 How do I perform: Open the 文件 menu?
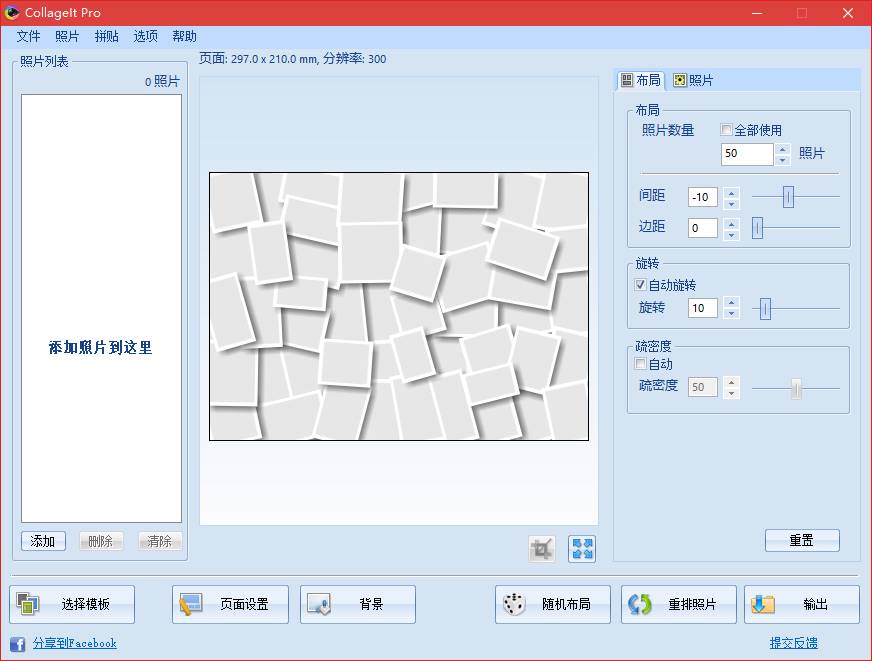click(28, 36)
